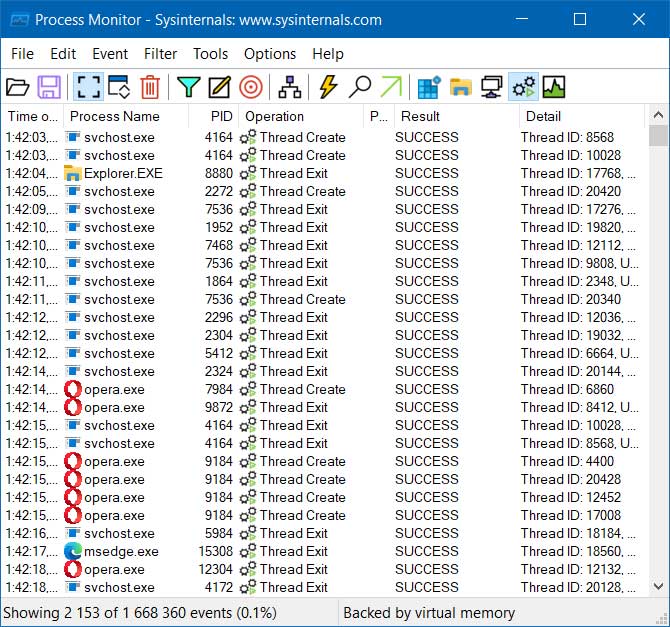Select svchost.exe row with PID 4172

click(x=323, y=587)
